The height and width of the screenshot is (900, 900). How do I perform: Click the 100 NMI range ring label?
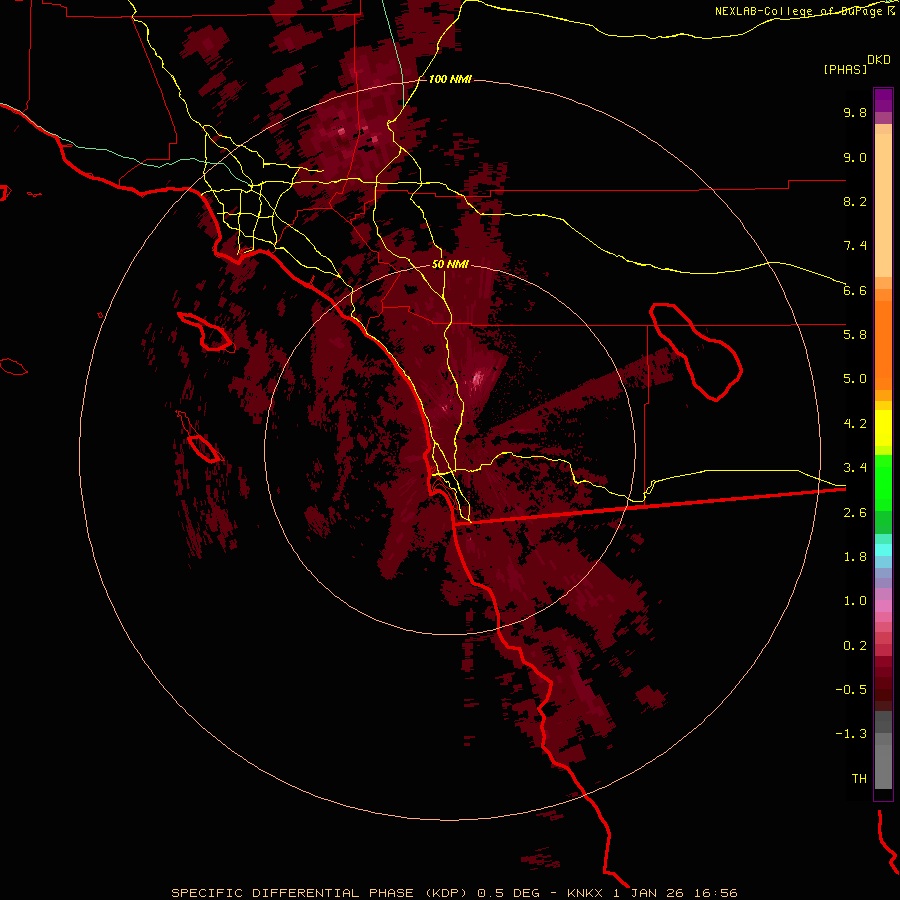tap(450, 79)
